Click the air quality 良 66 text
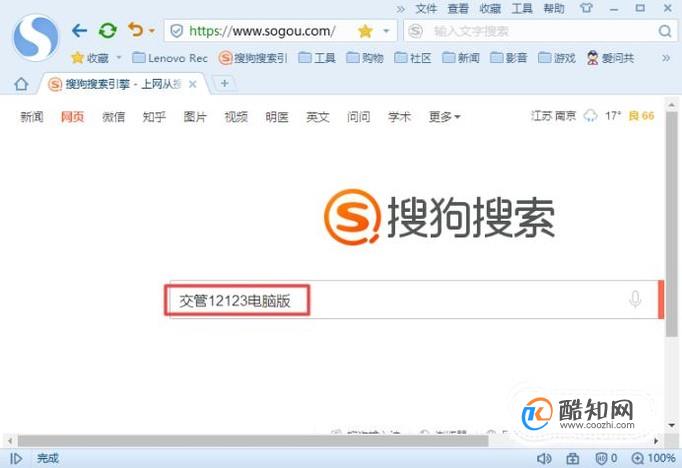 point(642,116)
